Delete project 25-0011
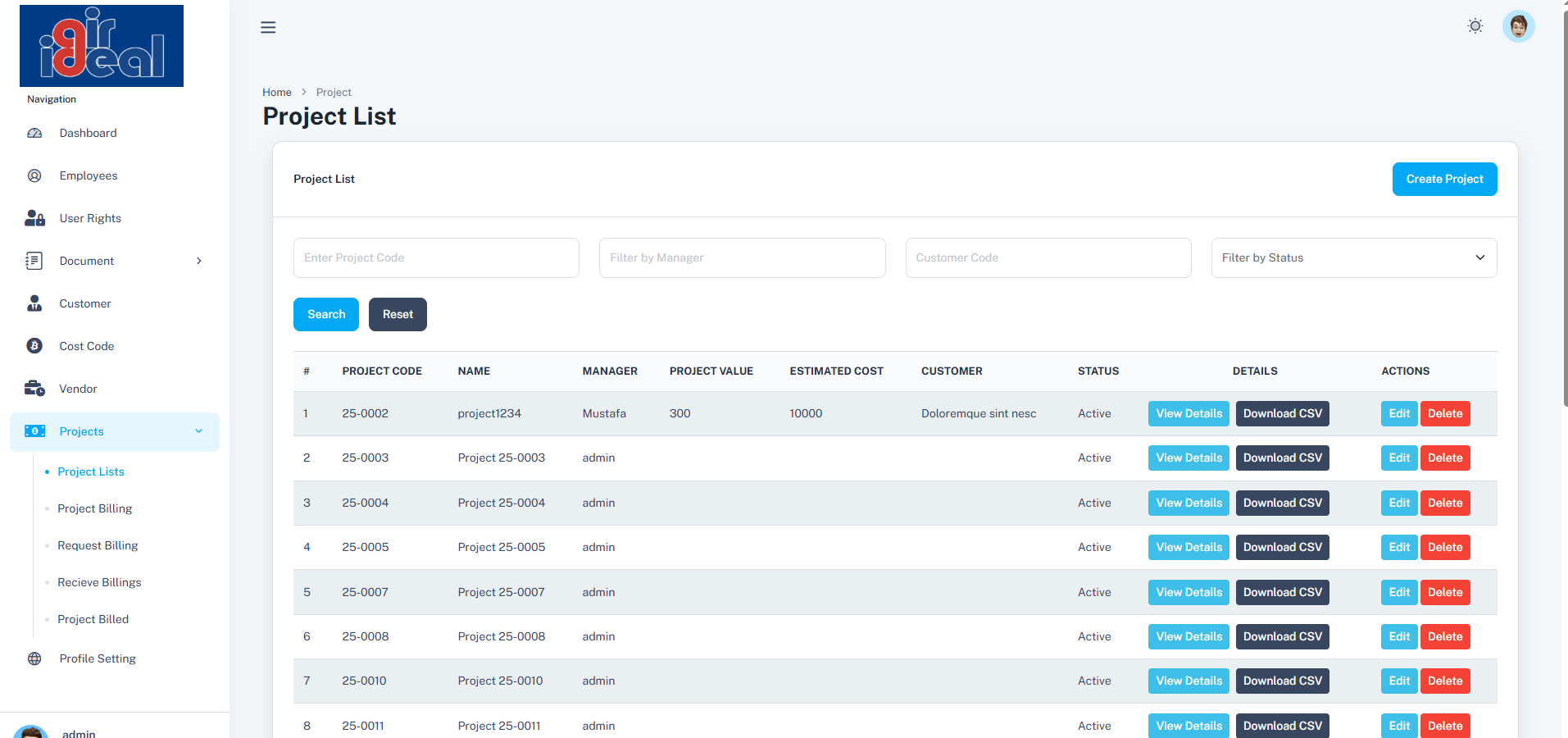The width and height of the screenshot is (1568, 738). coord(1445,726)
